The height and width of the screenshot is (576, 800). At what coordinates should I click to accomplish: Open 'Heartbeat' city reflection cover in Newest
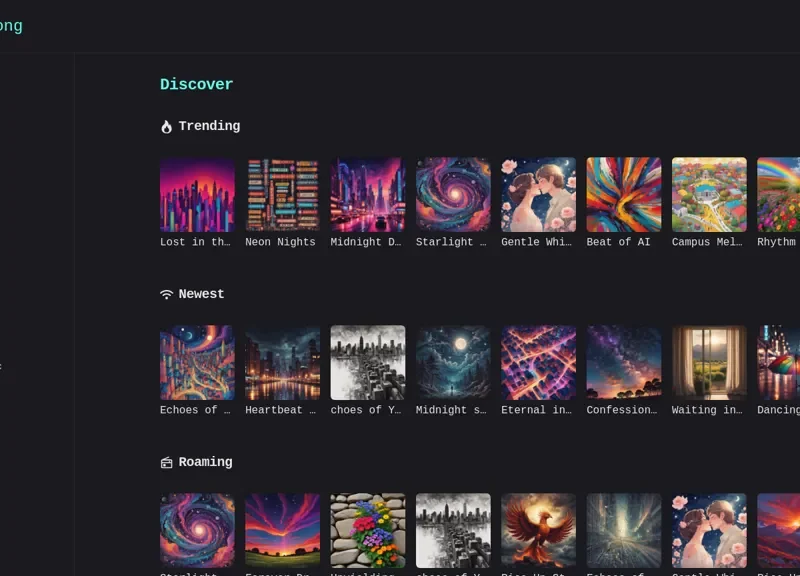282,362
